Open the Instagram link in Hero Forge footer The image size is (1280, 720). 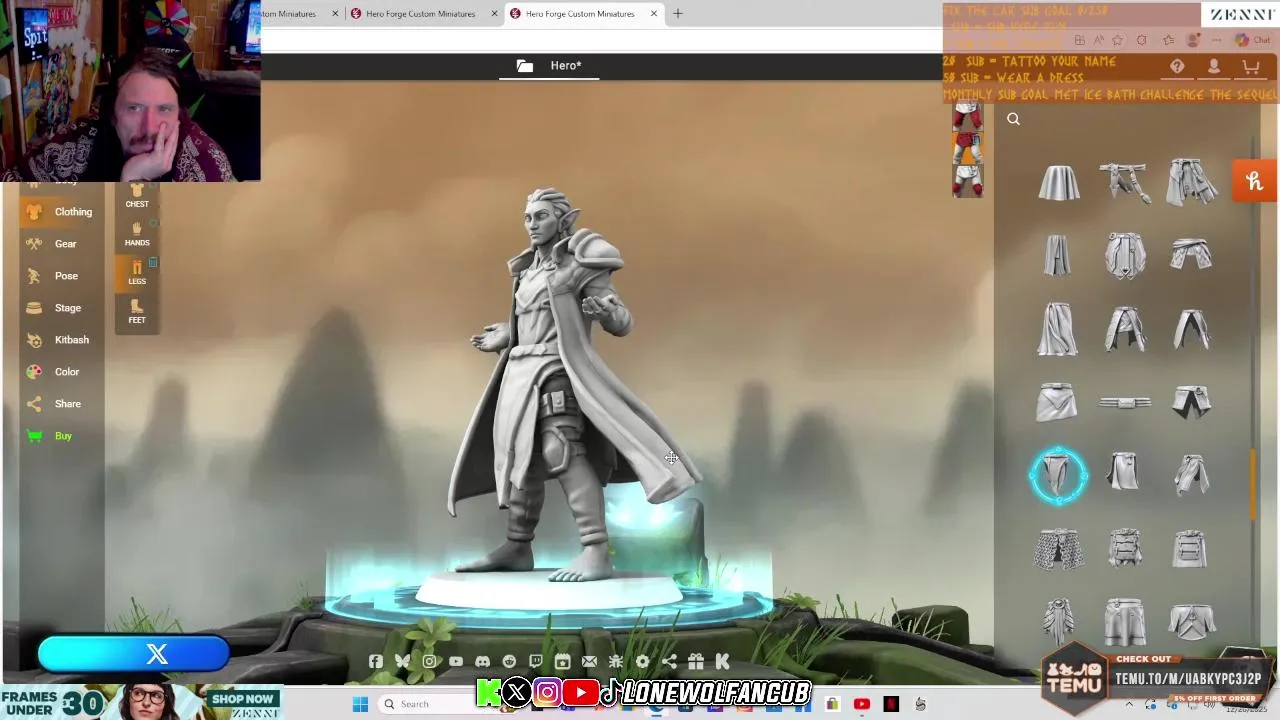429,661
